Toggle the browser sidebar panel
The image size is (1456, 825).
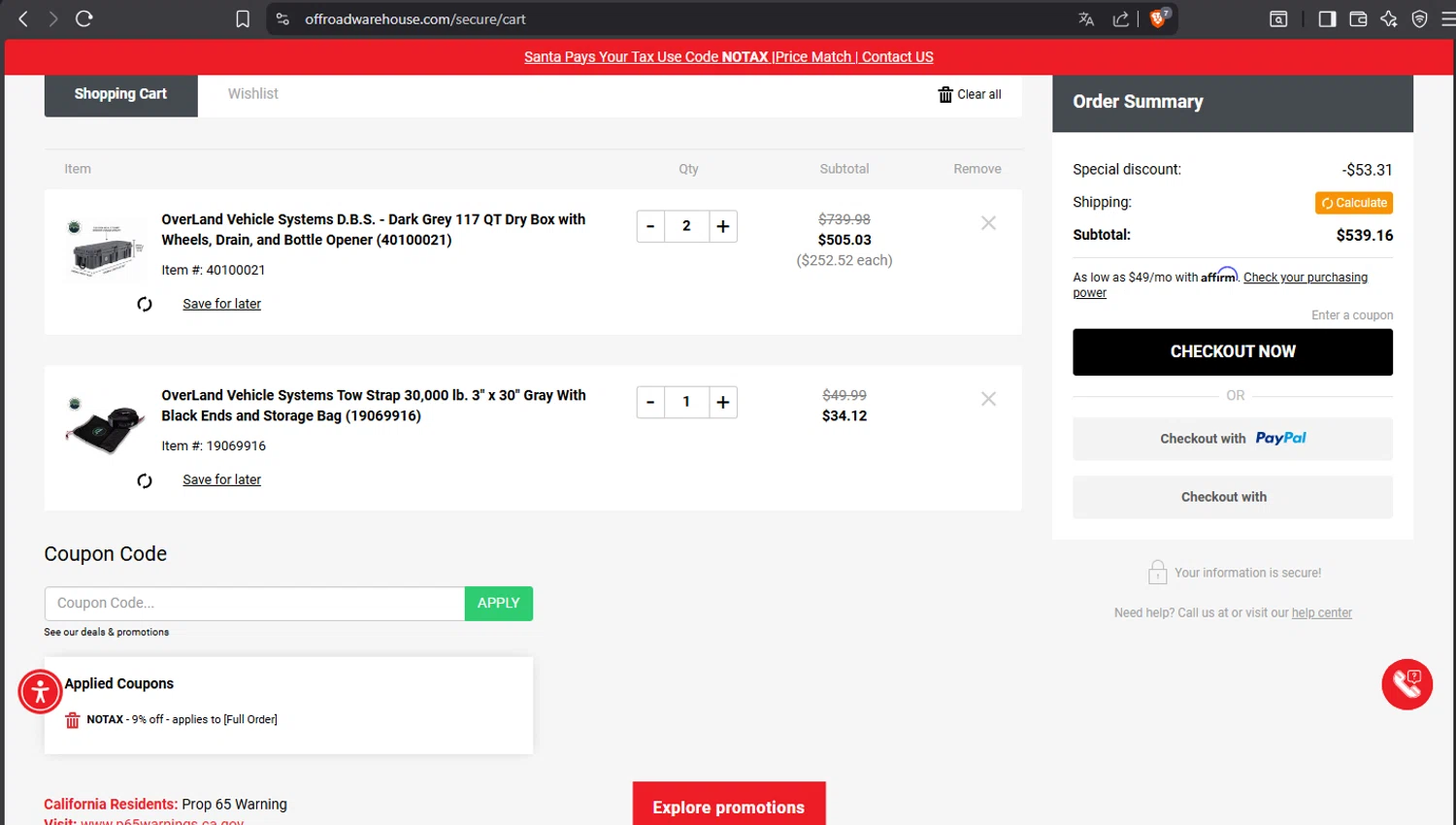[x=1327, y=18]
